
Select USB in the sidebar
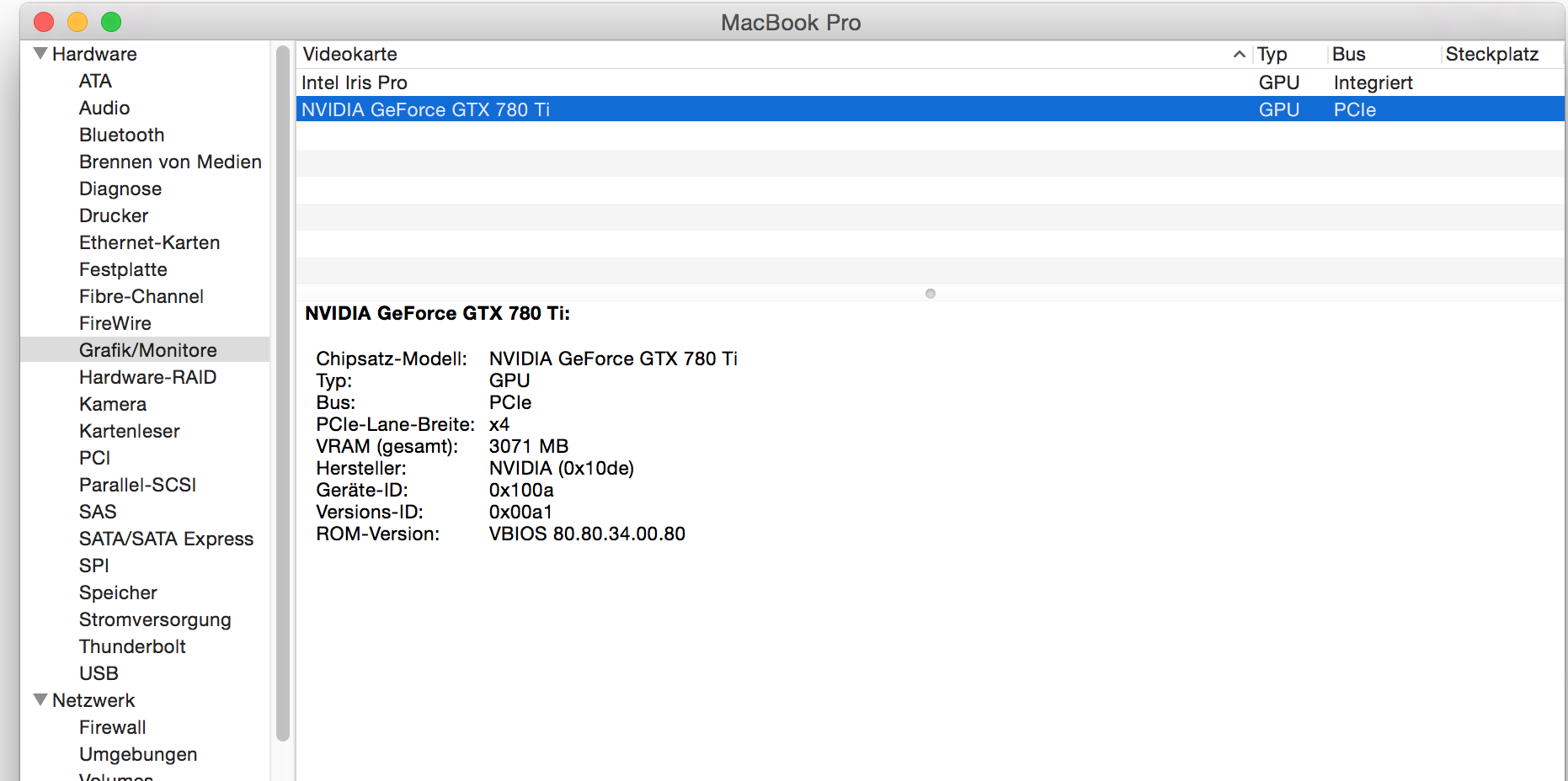tap(99, 673)
